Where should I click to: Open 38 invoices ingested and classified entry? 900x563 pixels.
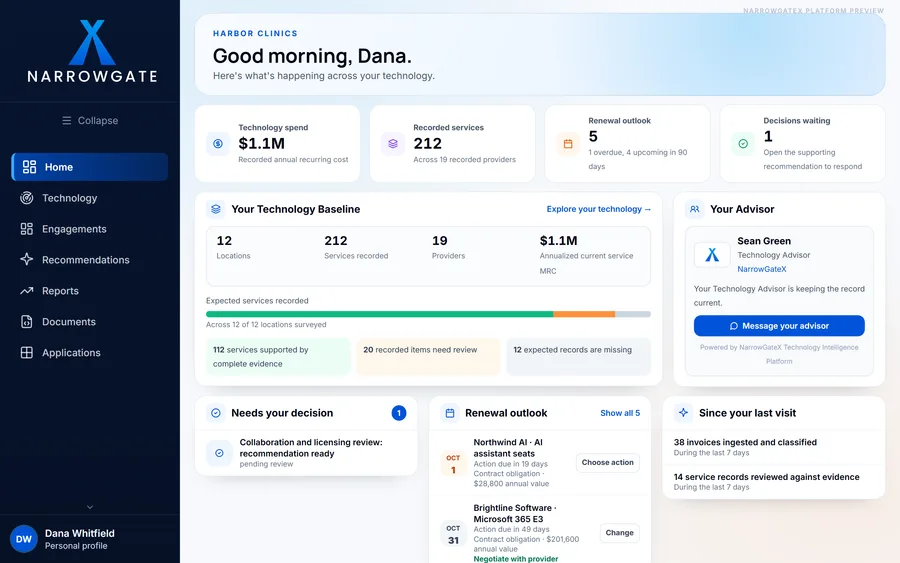pyautogui.click(x=773, y=447)
